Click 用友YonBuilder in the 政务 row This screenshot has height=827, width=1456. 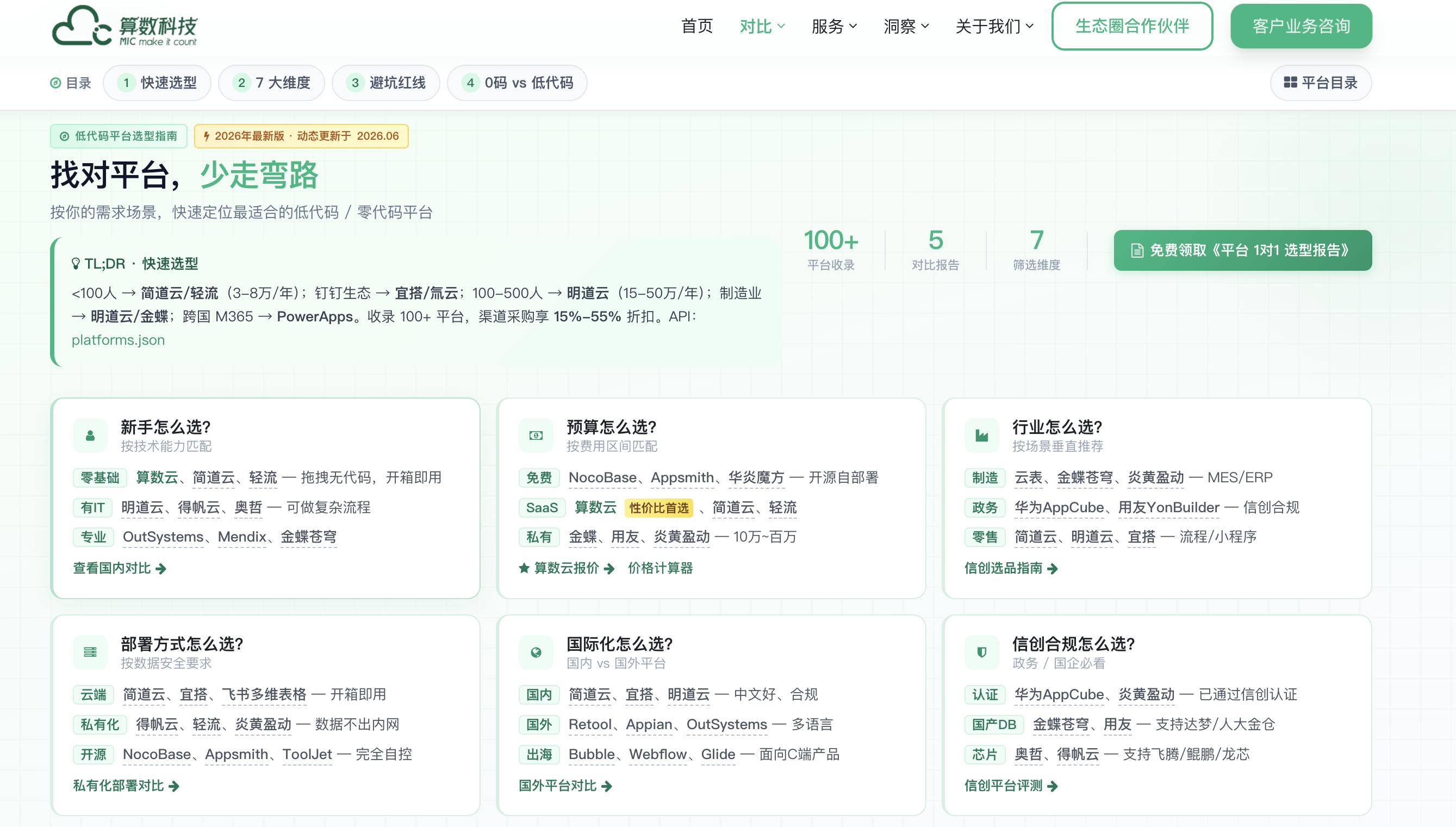pyautogui.click(x=1169, y=507)
